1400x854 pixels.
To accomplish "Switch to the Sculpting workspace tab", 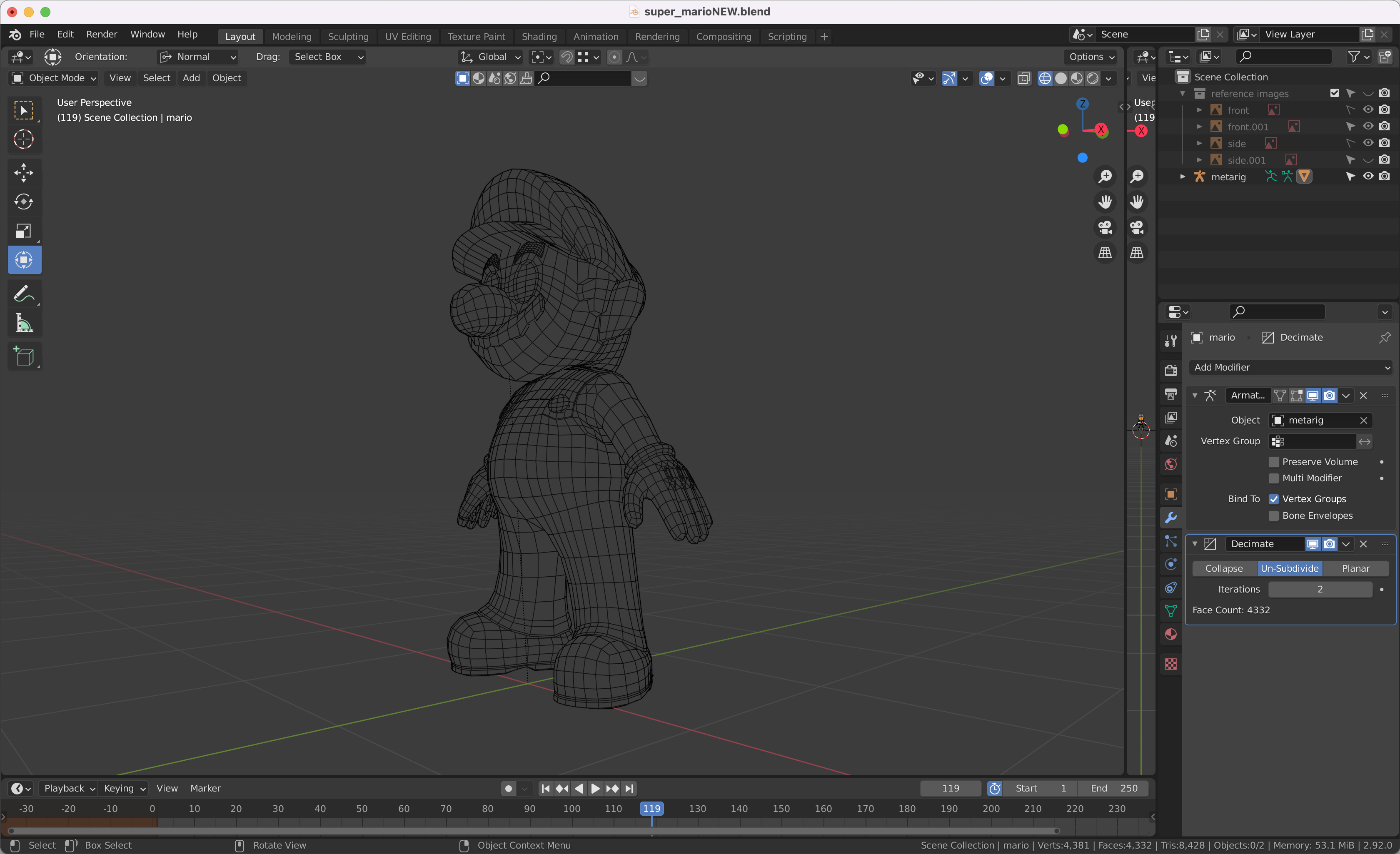I will click(348, 36).
